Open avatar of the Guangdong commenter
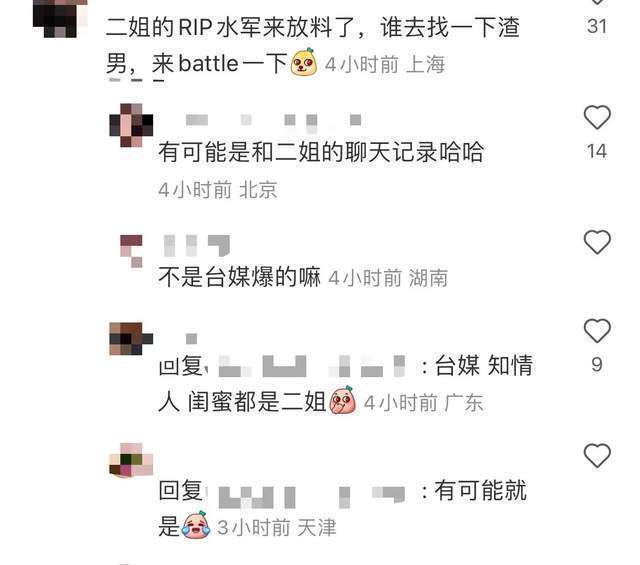 pyautogui.click(x=131, y=338)
